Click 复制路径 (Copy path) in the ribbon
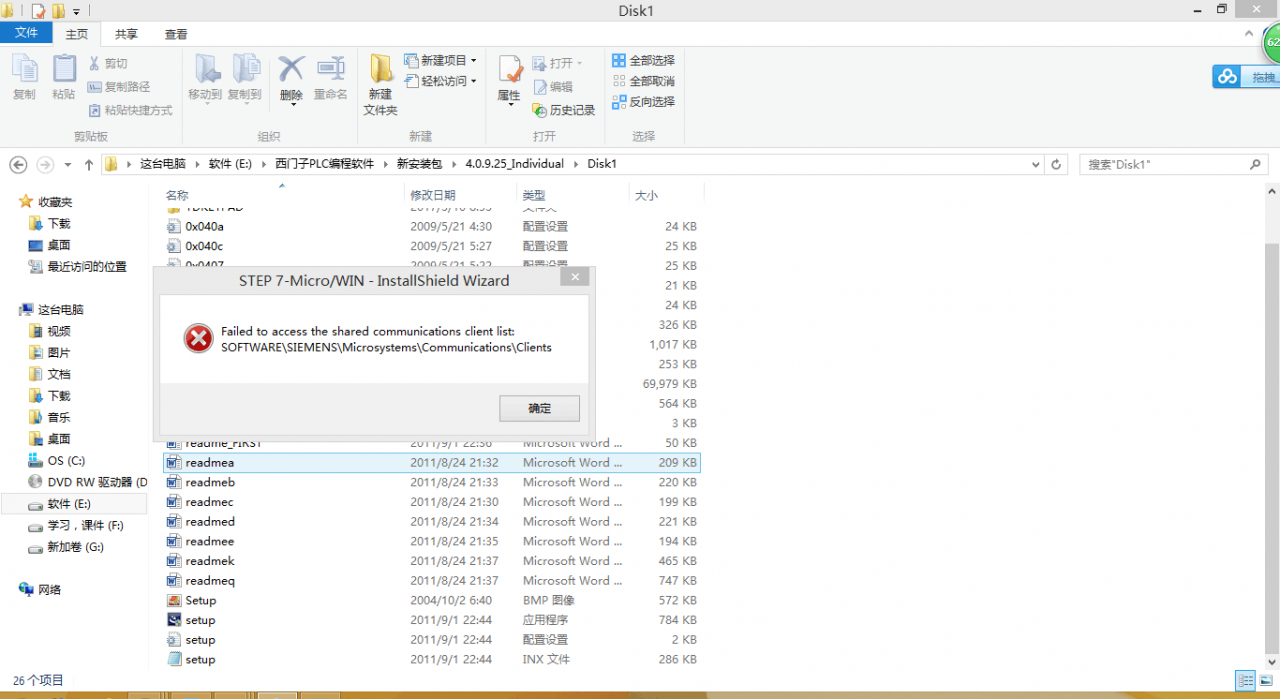 (x=119, y=87)
